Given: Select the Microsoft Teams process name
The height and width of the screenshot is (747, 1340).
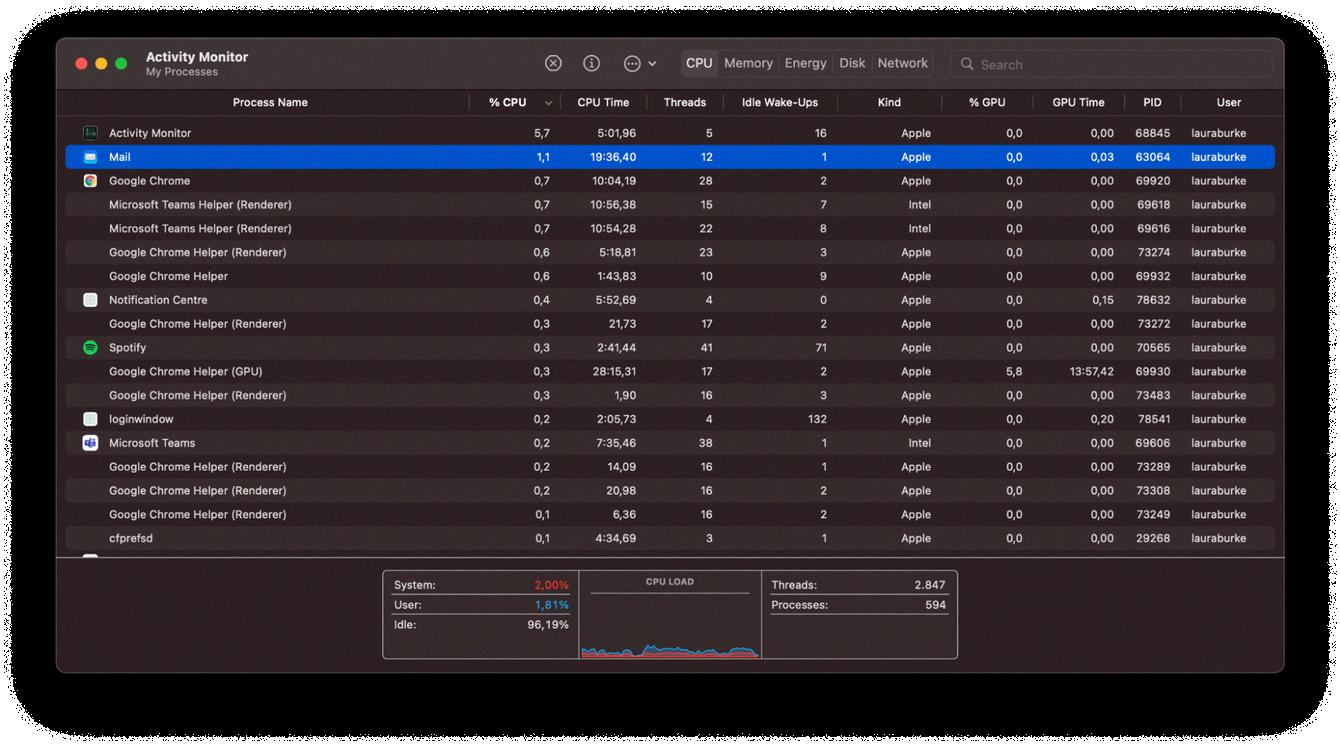Looking at the screenshot, I should (x=152, y=443).
